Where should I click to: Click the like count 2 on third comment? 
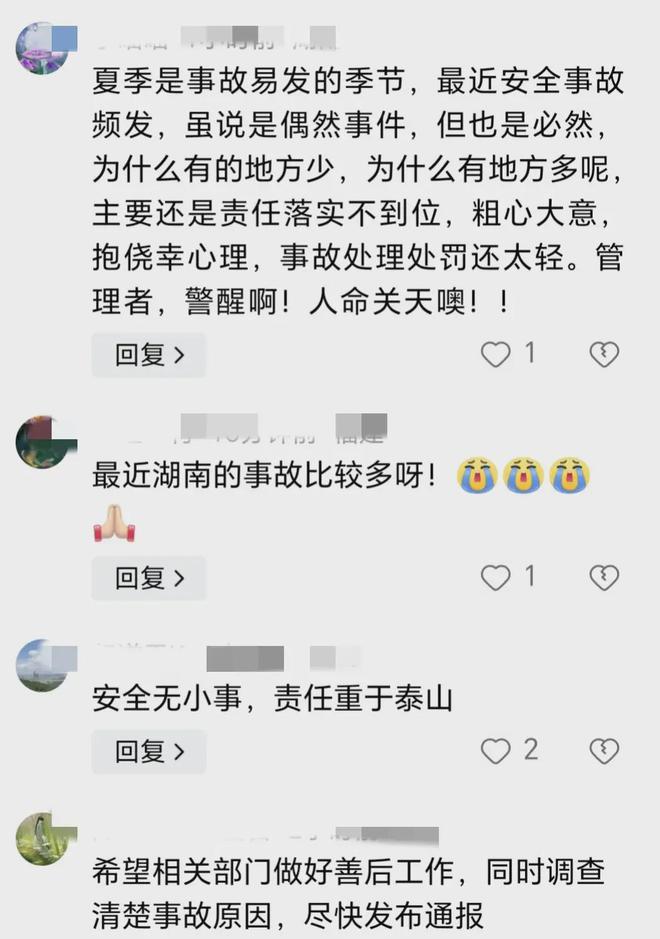pos(531,750)
